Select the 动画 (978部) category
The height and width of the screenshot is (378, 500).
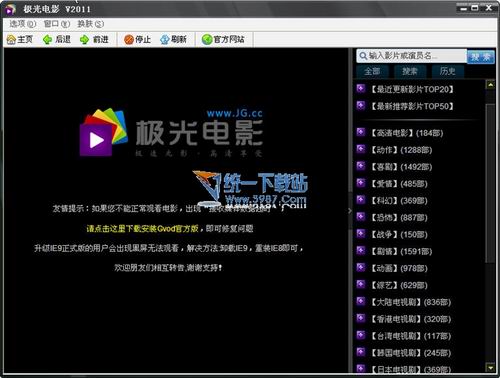[x=399, y=269]
